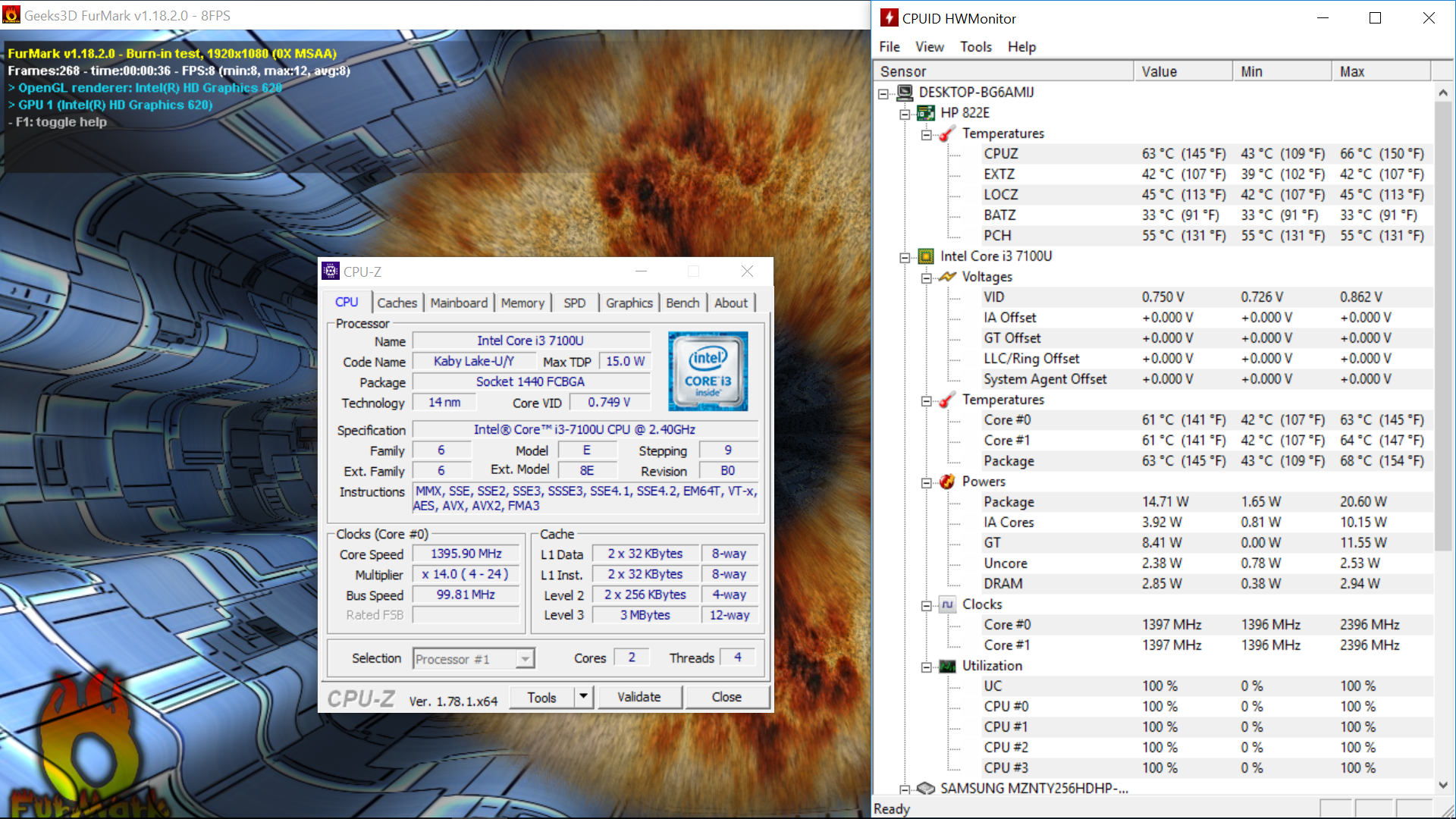
Task: Collapse the CPU Temperatures group
Action: pos(926,401)
